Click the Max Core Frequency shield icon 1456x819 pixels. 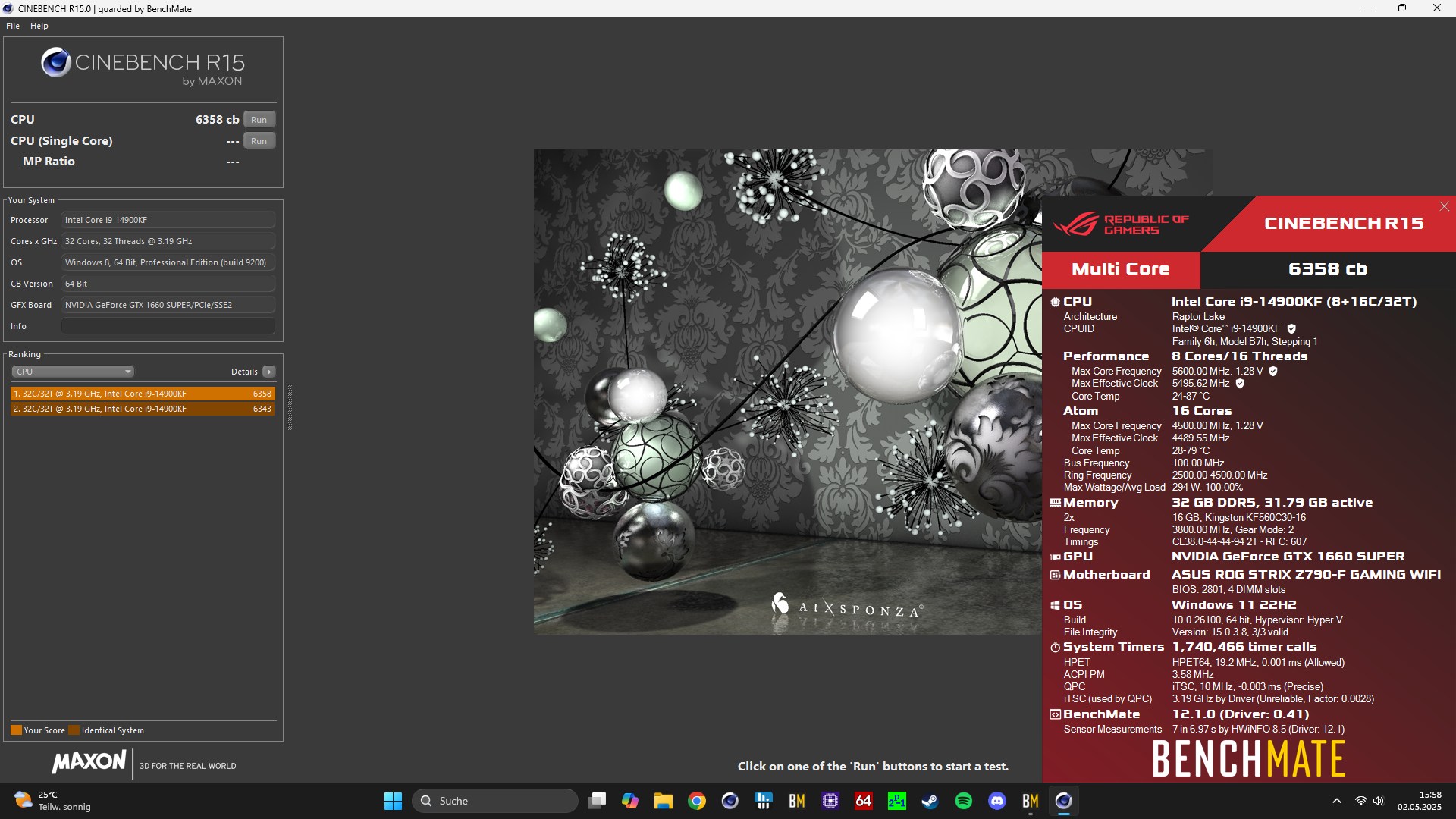1273,372
